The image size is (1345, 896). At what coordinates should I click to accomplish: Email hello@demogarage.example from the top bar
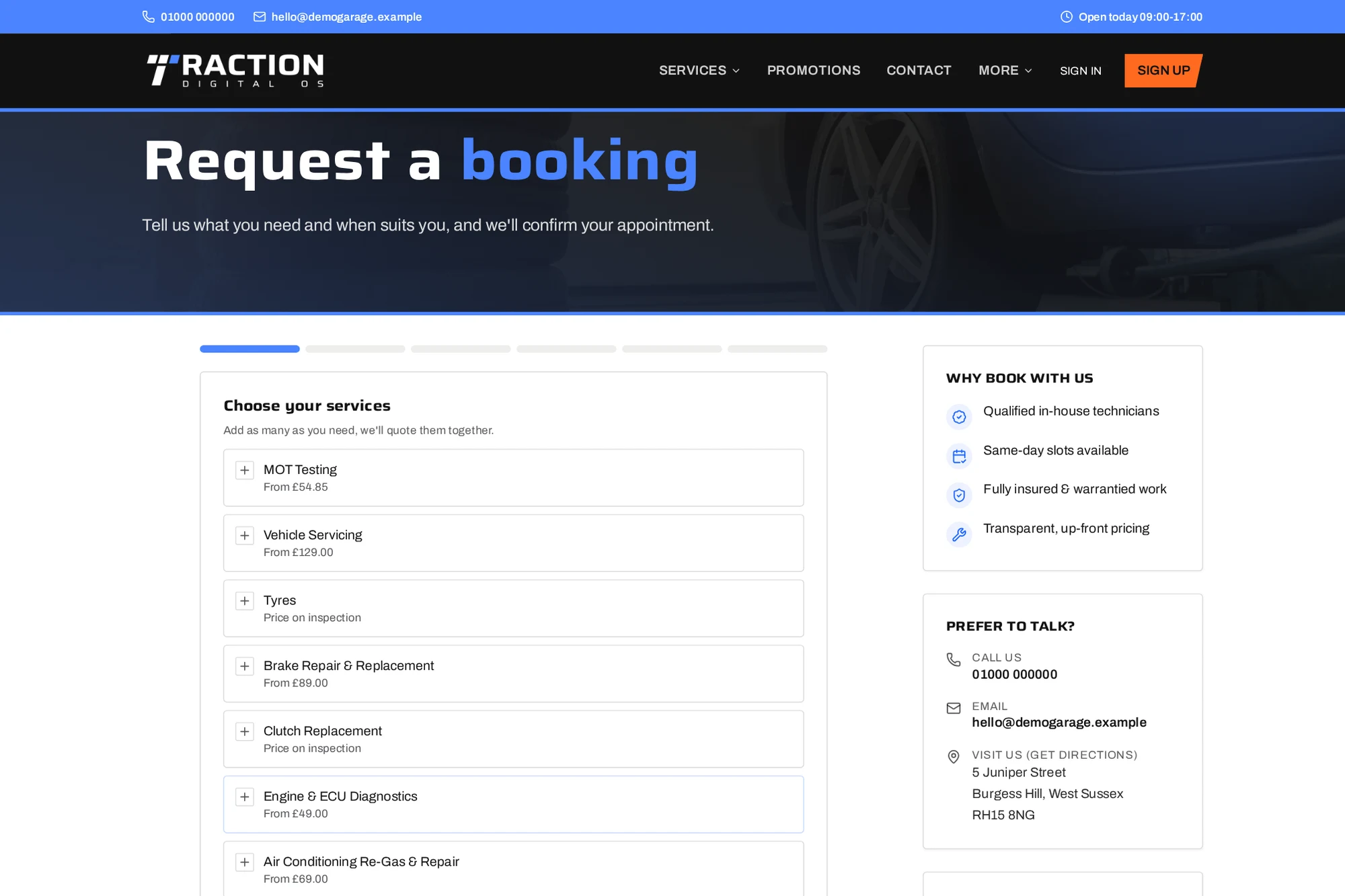(347, 17)
